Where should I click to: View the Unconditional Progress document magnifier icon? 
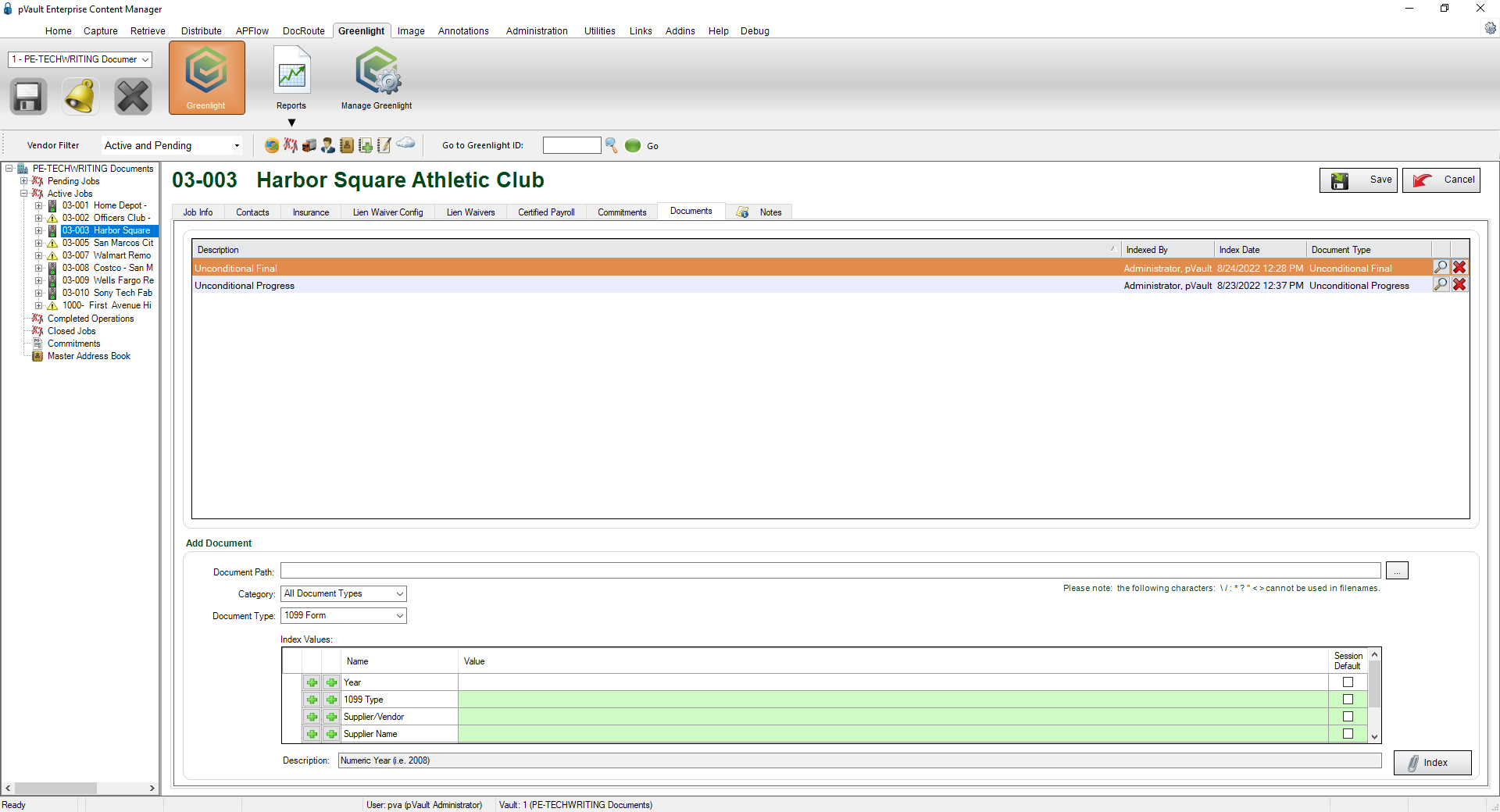[1441, 285]
